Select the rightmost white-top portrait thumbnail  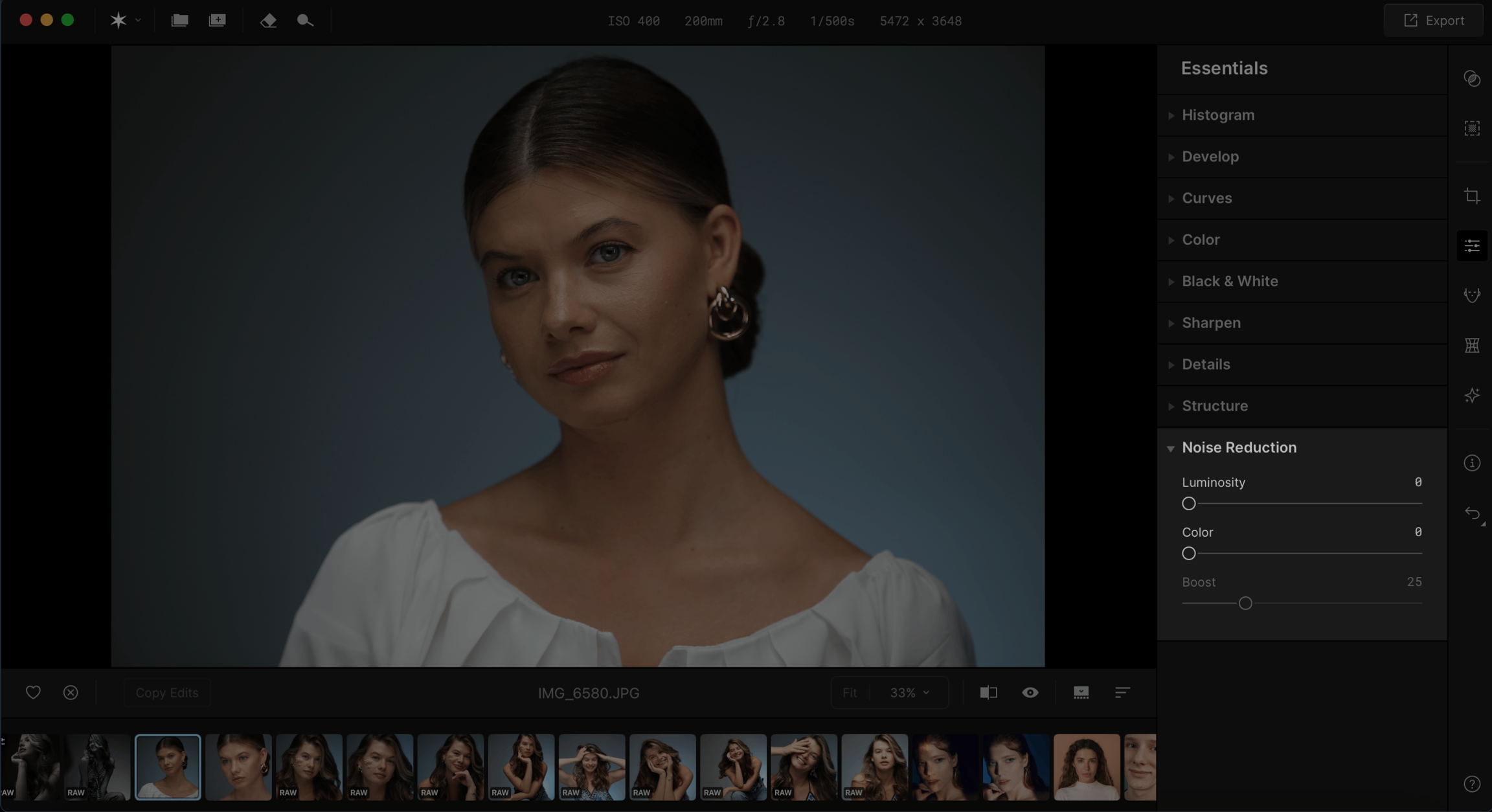[x=1086, y=767]
